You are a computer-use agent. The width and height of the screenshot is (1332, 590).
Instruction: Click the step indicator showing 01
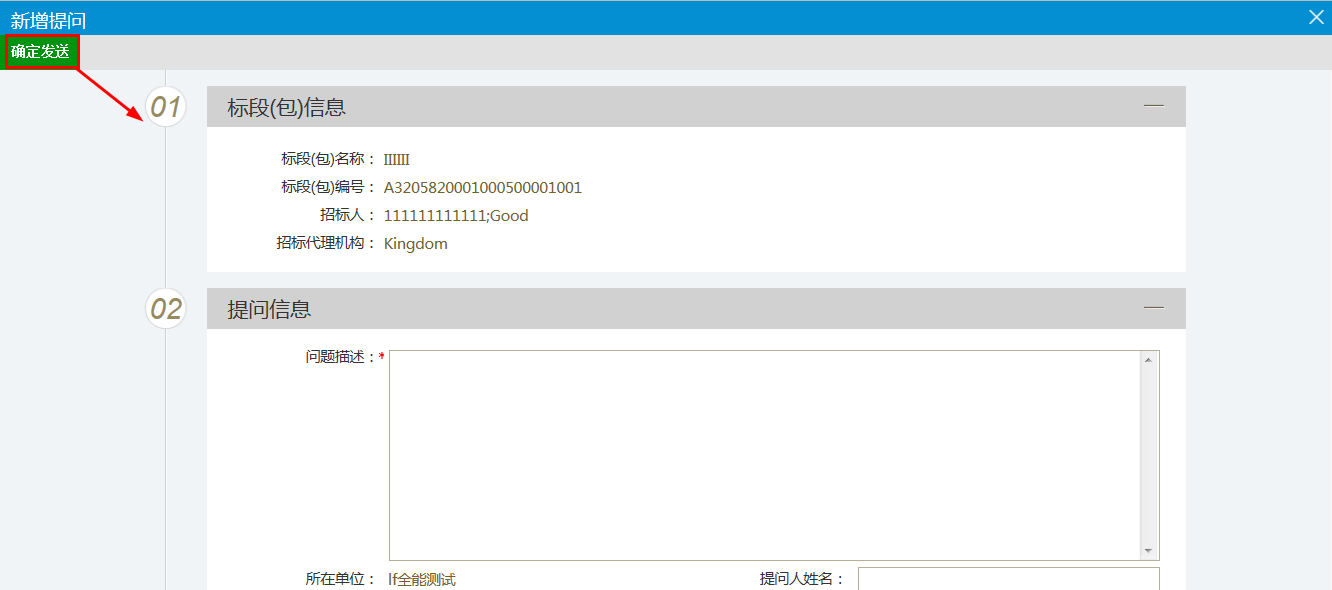click(164, 106)
